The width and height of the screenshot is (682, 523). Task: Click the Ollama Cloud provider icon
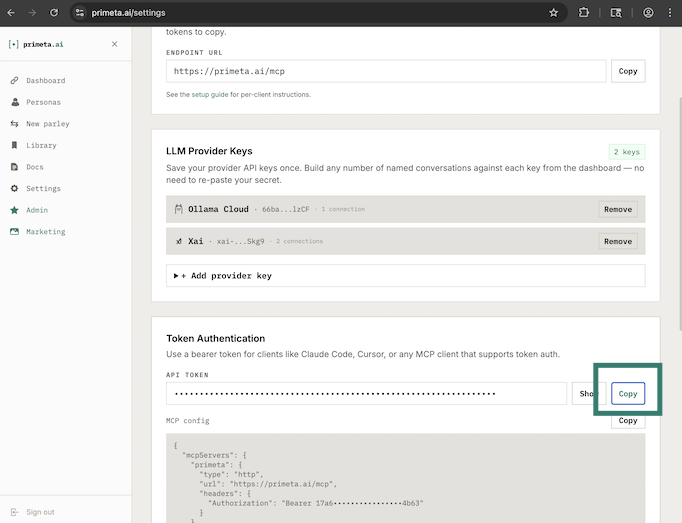[178, 209]
